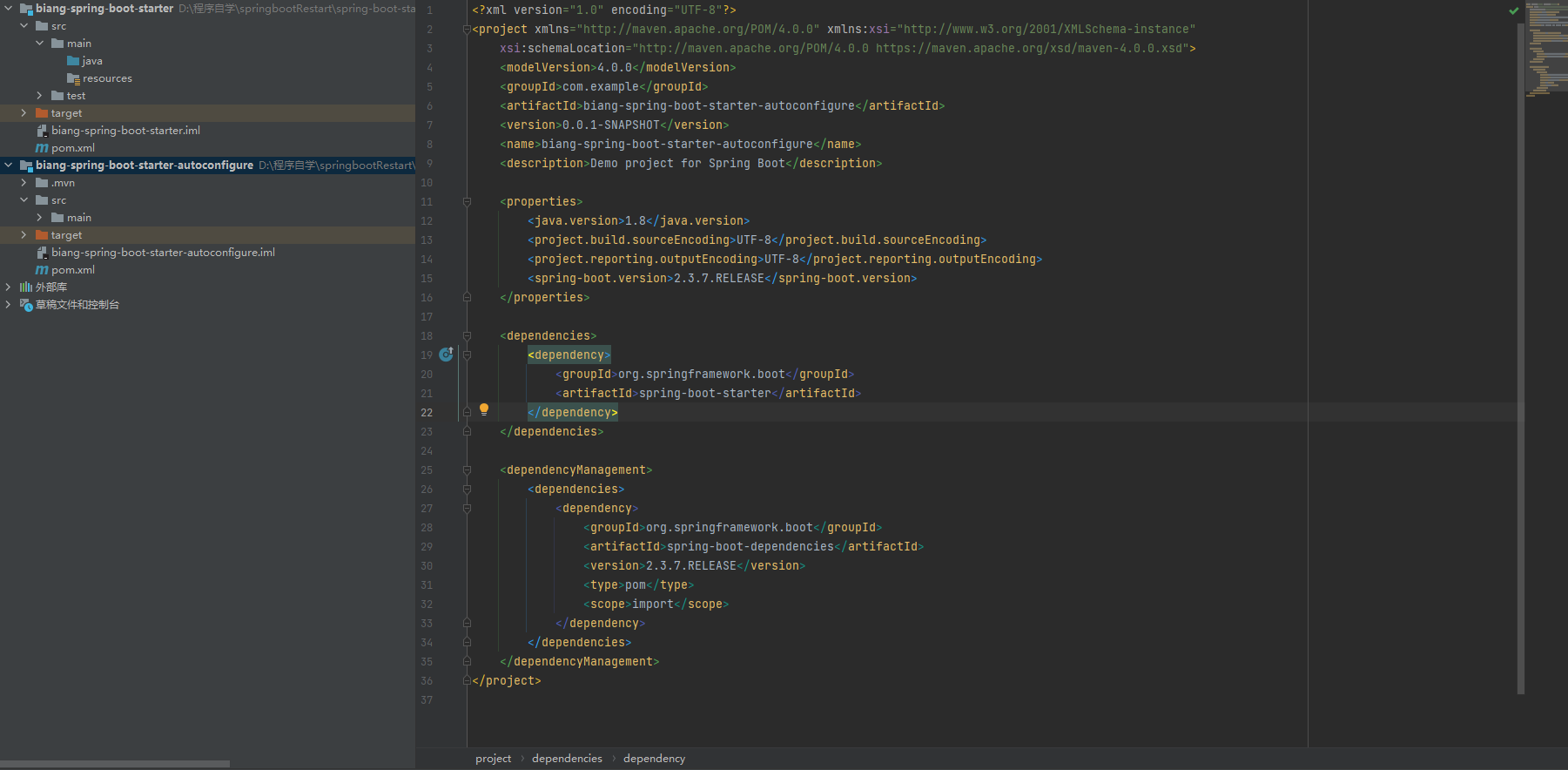Click the closing </dependency> tag on line 22
Viewport: 1568px width, 770px height.
point(573,412)
